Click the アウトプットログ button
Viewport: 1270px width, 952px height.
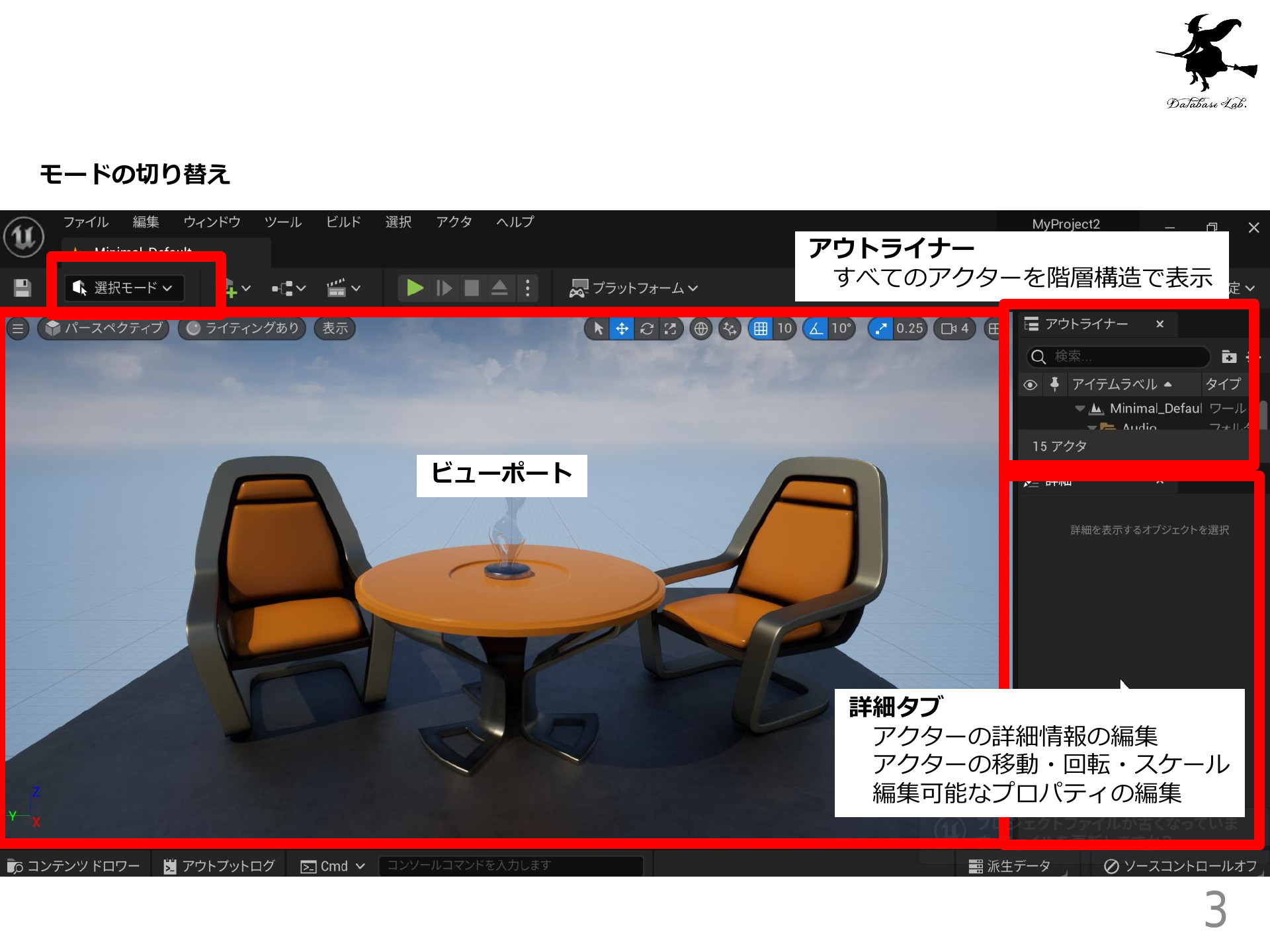[220, 866]
